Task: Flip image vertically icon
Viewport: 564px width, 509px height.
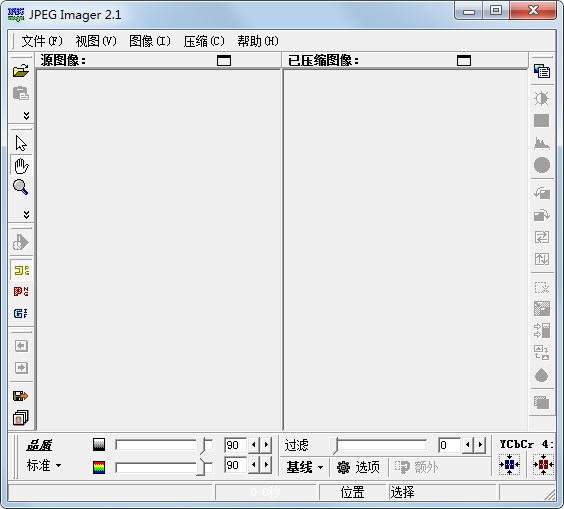Action: [542, 259]
